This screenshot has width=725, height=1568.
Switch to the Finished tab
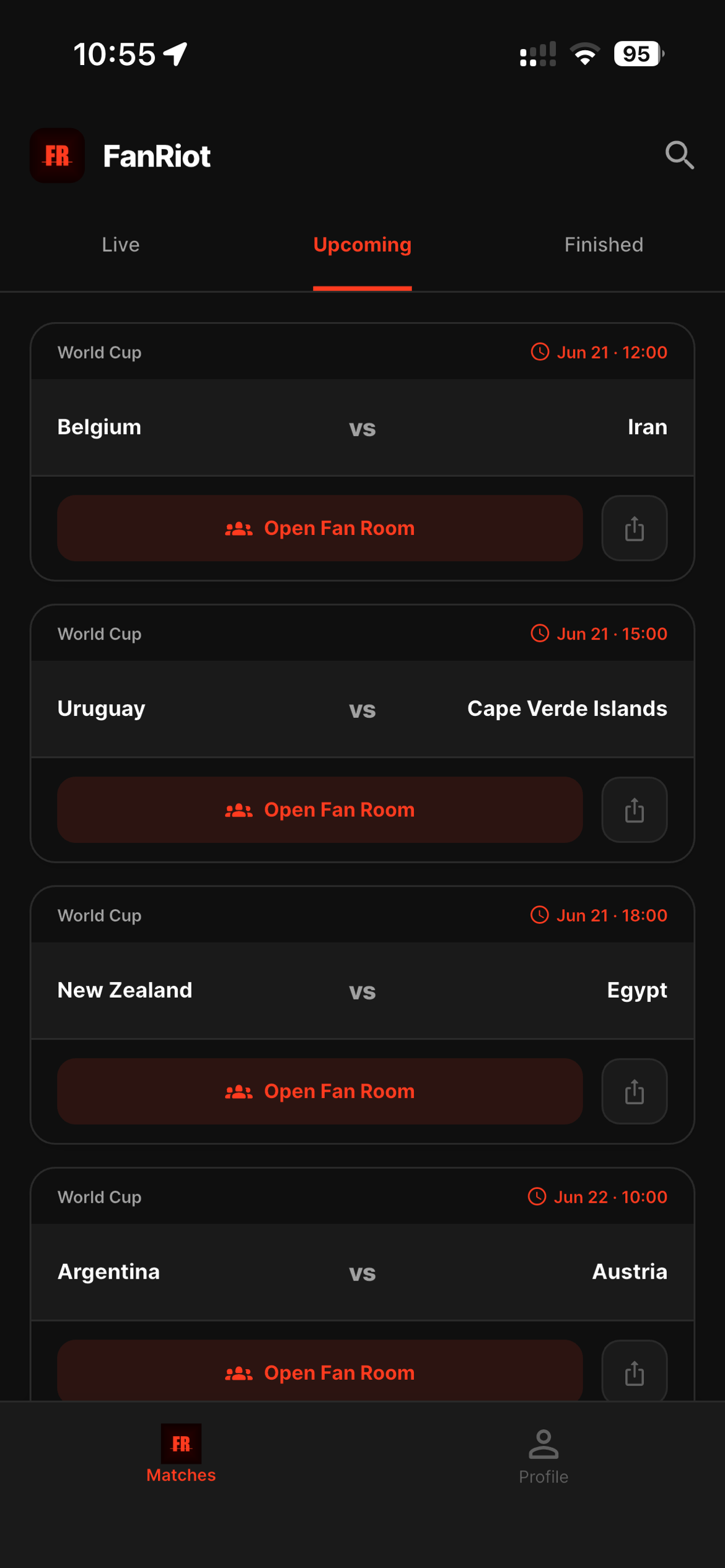[604, 245]
